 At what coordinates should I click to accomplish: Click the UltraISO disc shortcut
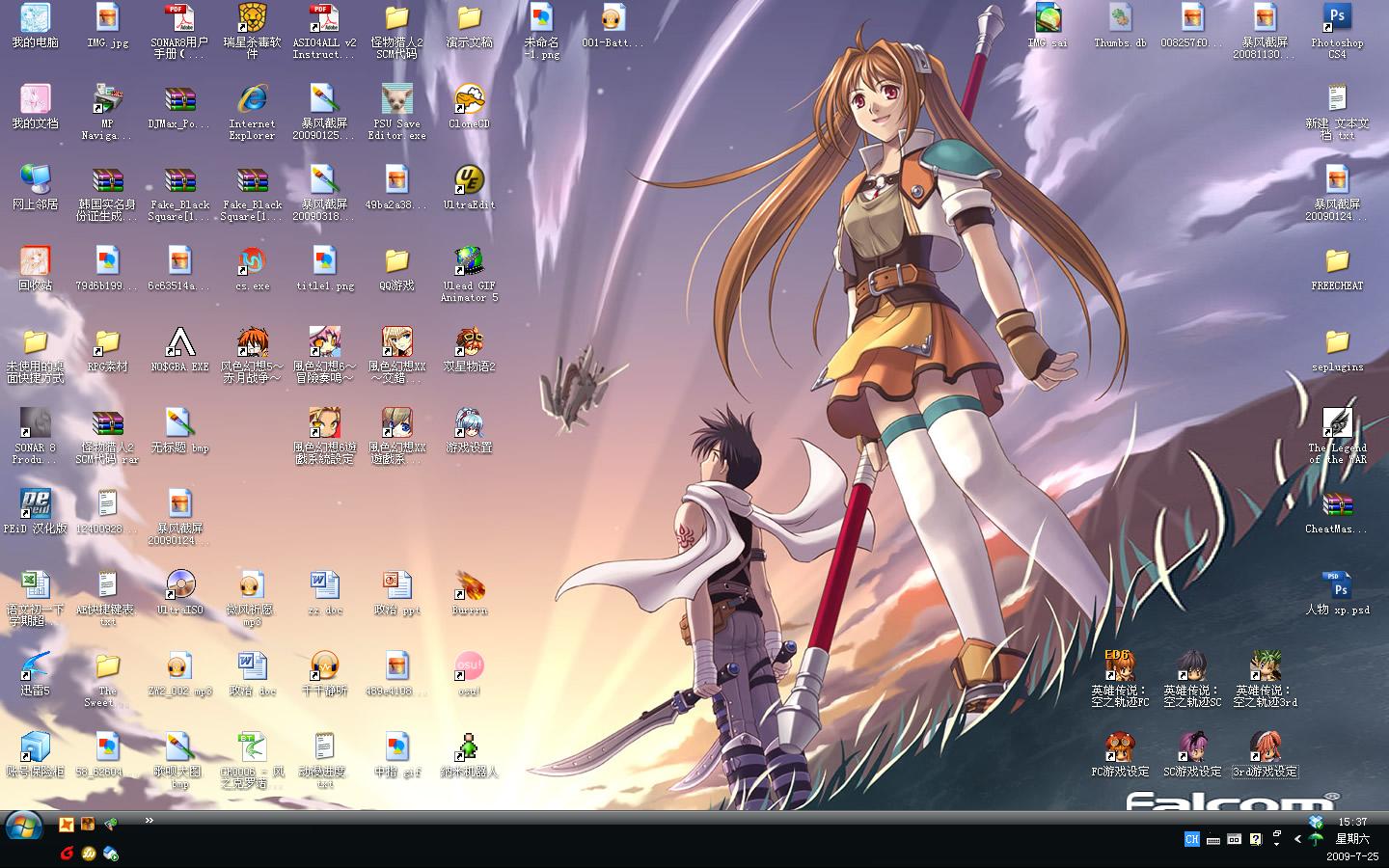(179, 593)
